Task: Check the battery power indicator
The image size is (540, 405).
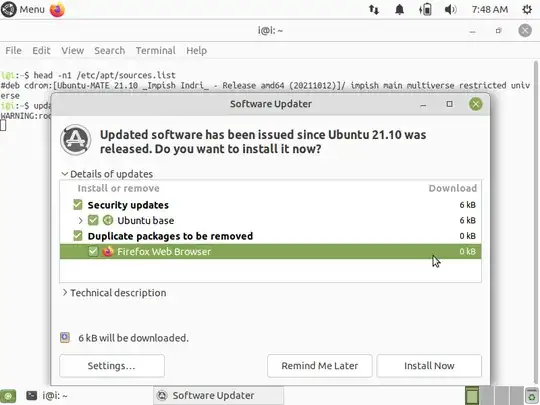Action: click(x=425, y=10)
